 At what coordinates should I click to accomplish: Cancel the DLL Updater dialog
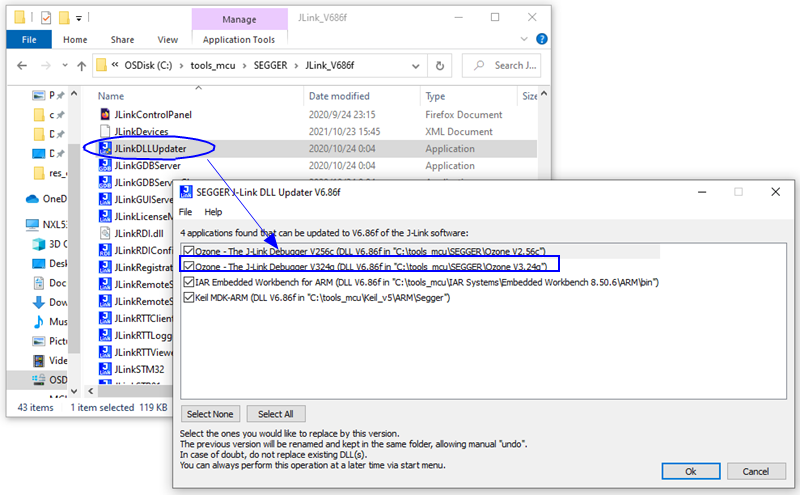click(756, 471)
